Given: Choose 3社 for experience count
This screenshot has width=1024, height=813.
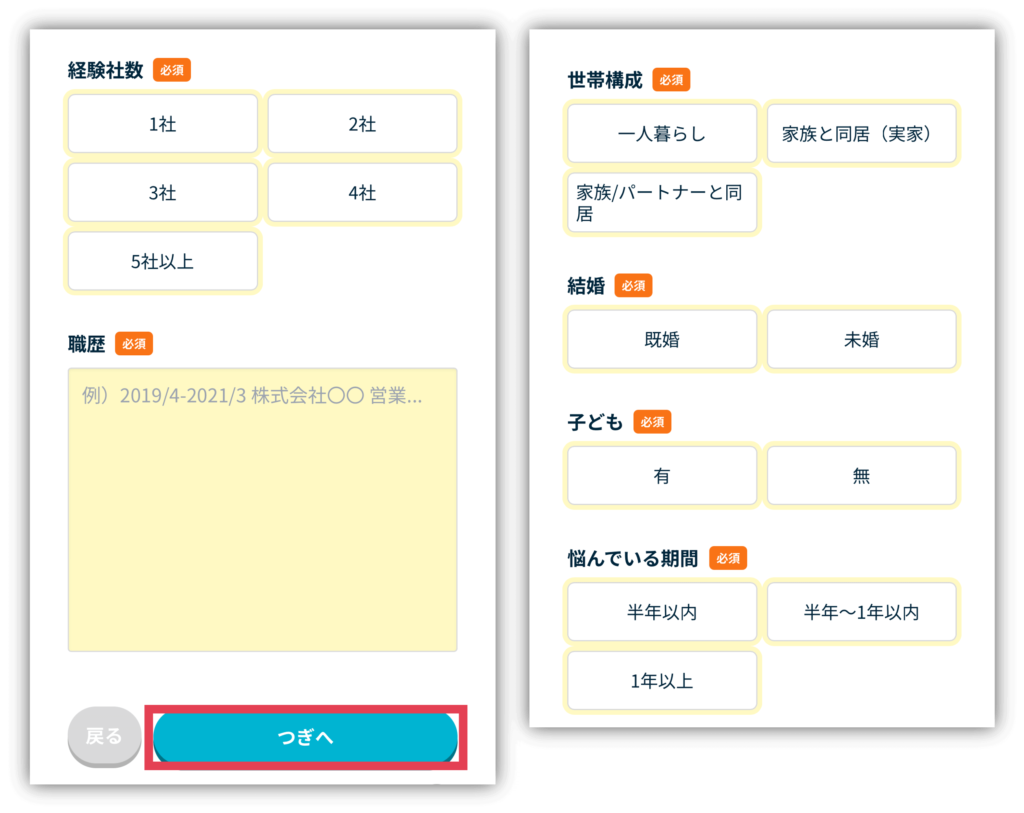Looking at the screenshot, I should (x=163, y=193).
